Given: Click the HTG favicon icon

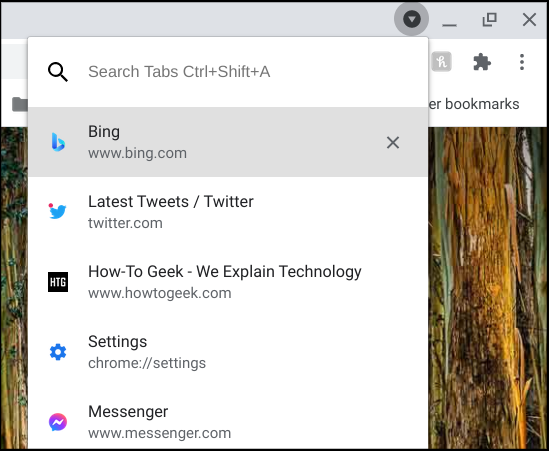Looking at the screenshot, I should tap(58, 282).
